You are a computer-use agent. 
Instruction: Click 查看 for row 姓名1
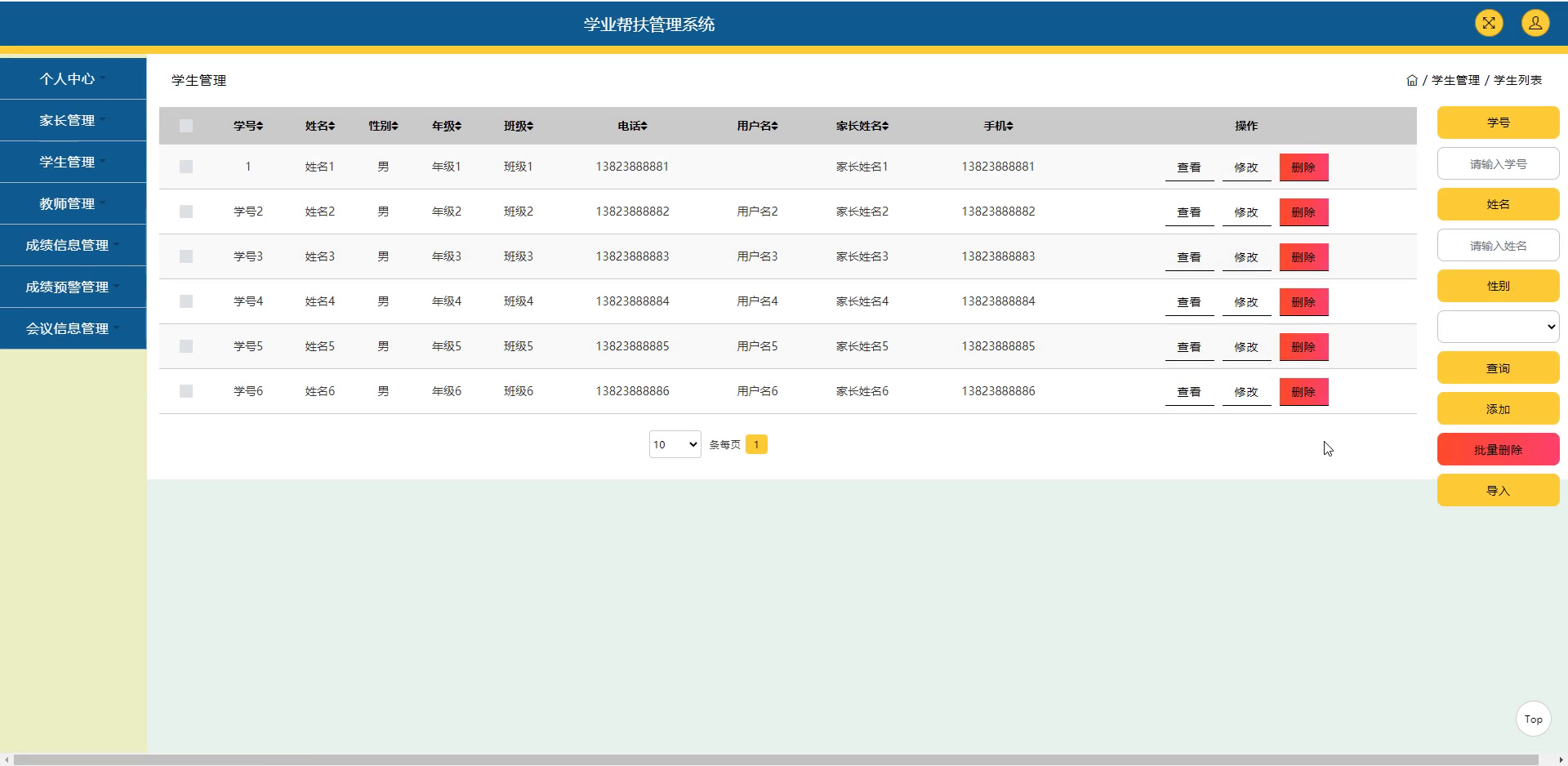coord(1189,167)
